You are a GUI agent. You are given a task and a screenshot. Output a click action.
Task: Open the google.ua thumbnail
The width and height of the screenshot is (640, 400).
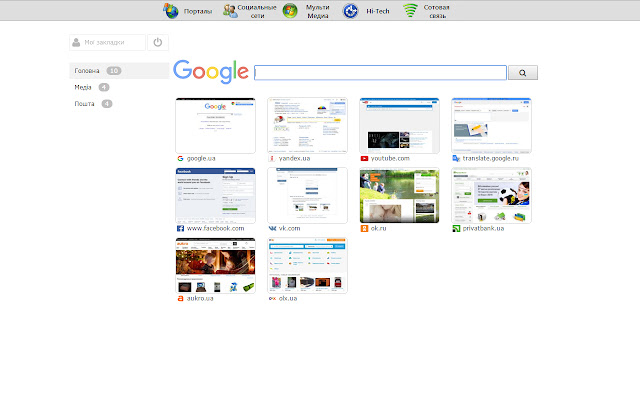pos(216,126)
